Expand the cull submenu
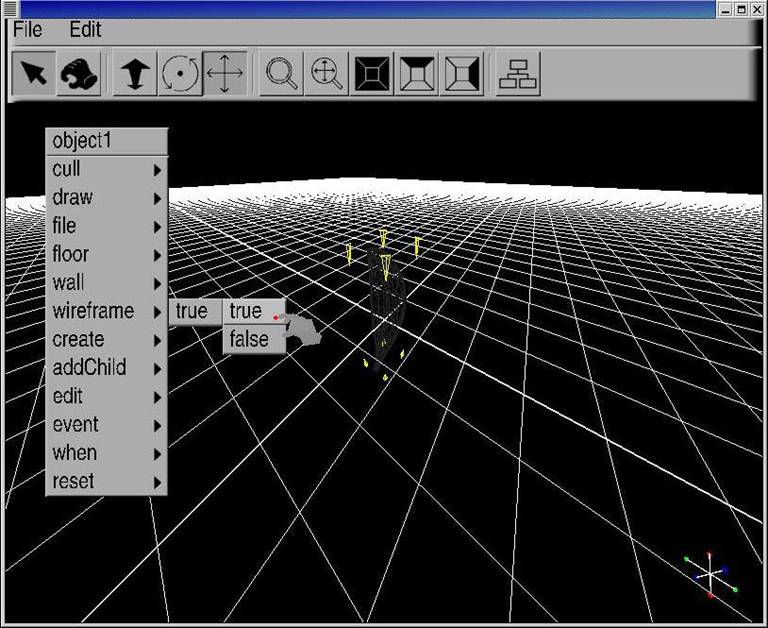This screenshot has height=628, width=768. [107, 169]
